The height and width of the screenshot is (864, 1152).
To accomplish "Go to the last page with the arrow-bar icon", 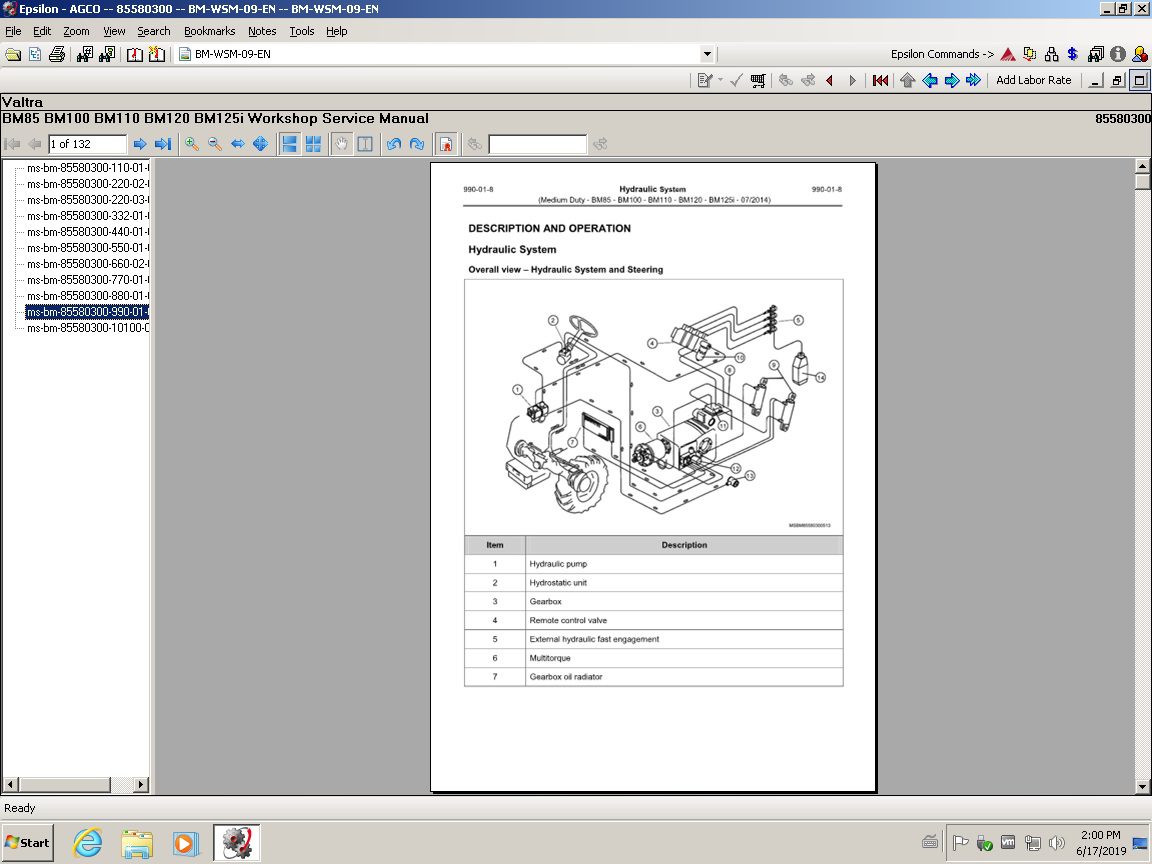I will tap(163, 144).
